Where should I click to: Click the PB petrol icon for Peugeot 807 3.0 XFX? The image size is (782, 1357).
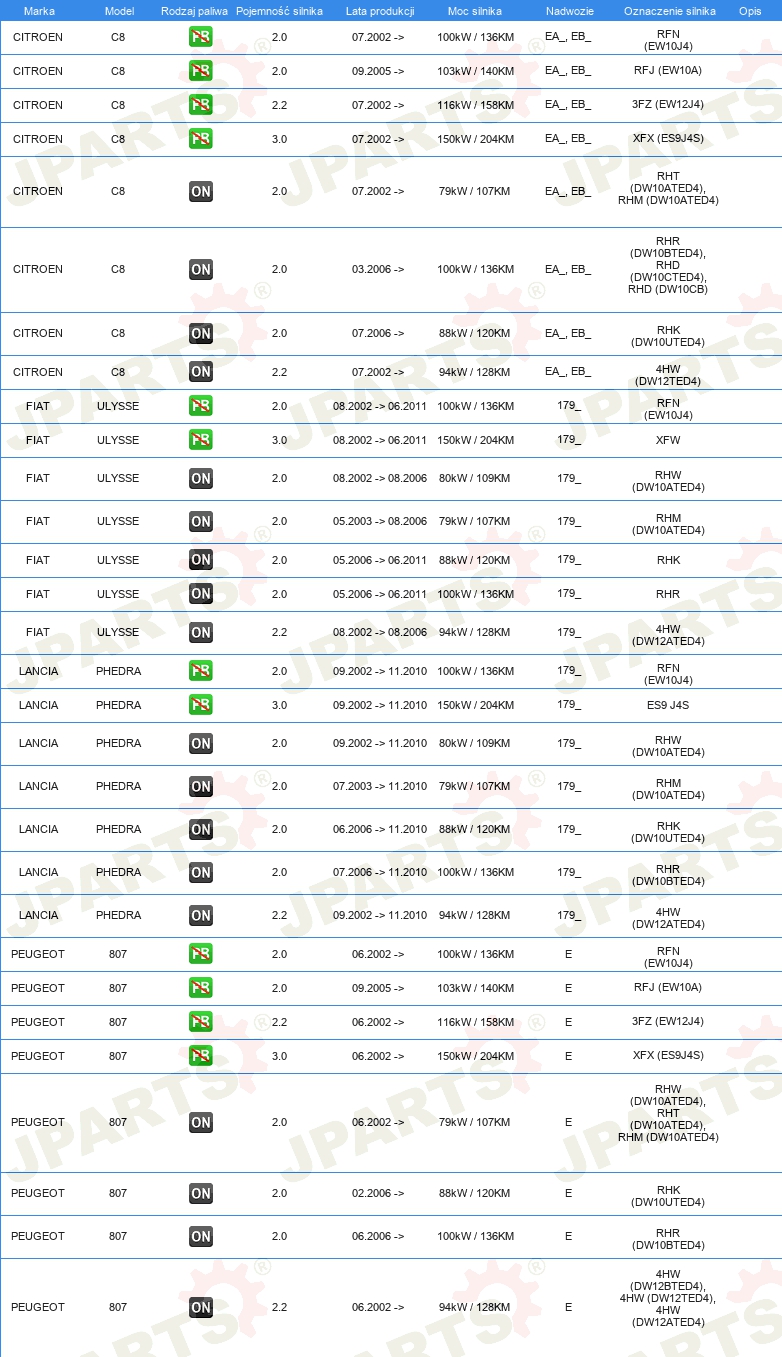tap(201, 1056)
